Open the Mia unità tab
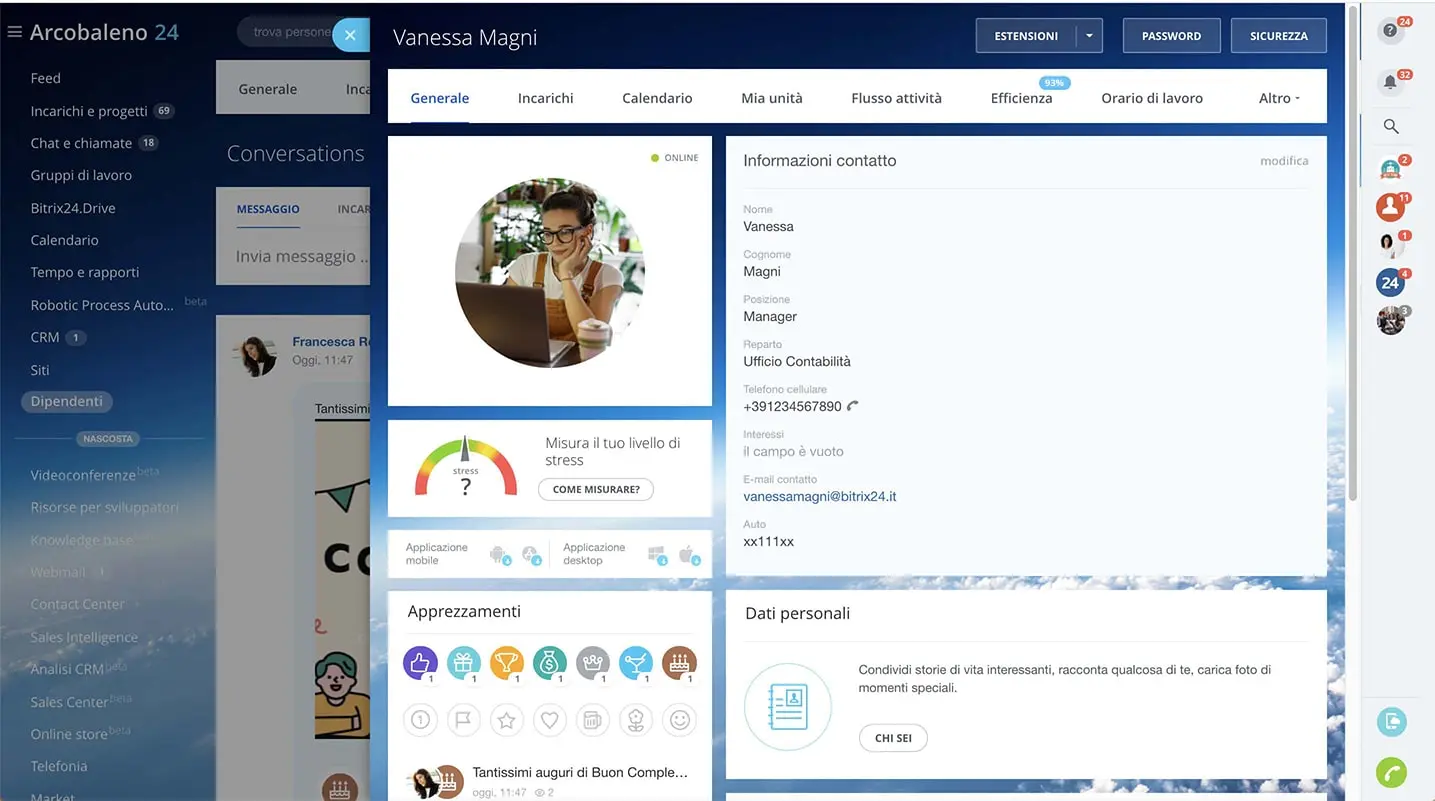The width and height of the screenshot is (1435, 801). point(772,98)
